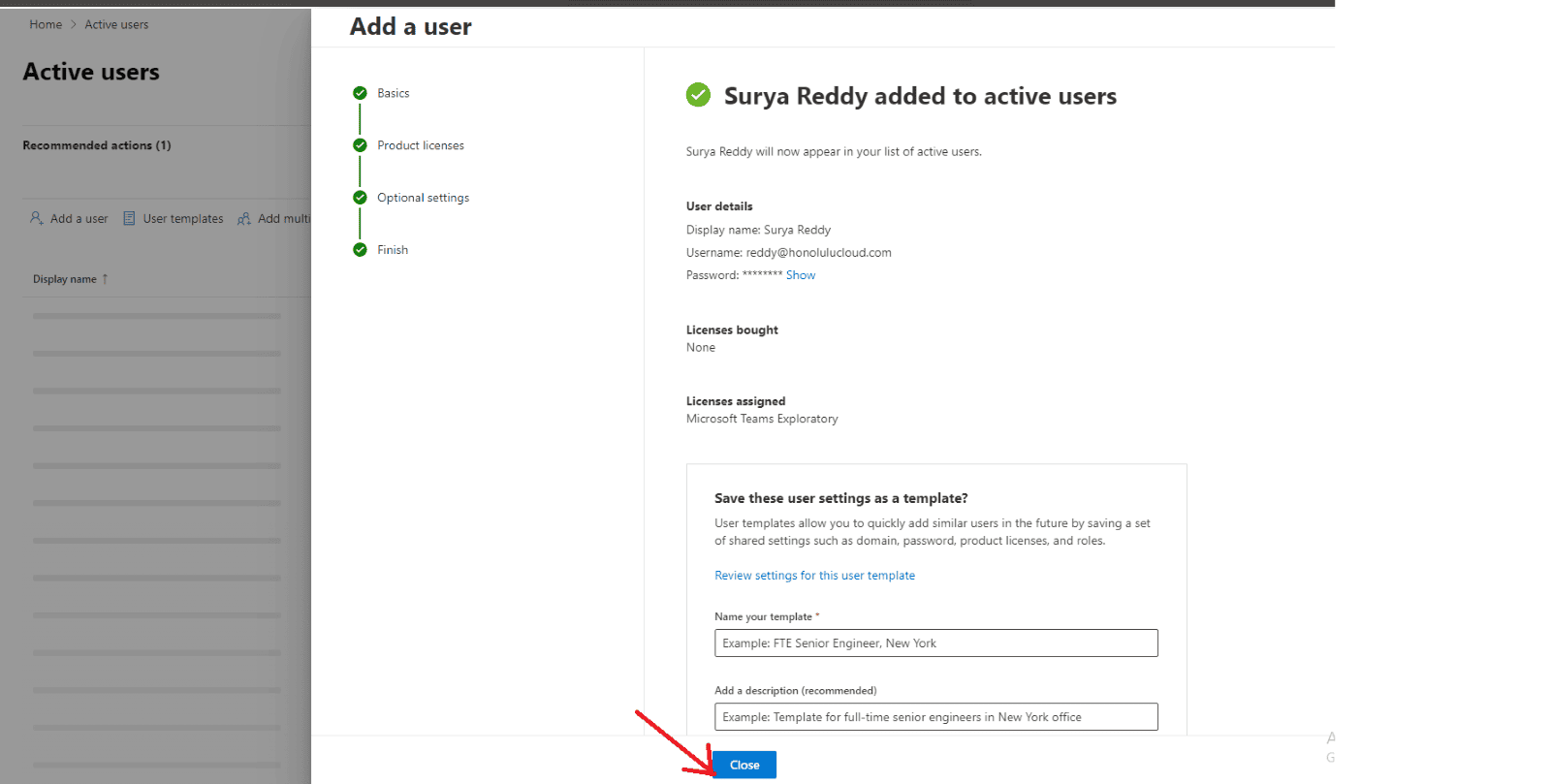Jump to the Optional settings step
The width and height of the screenshot is (1551, 784).
coord(423,198)
